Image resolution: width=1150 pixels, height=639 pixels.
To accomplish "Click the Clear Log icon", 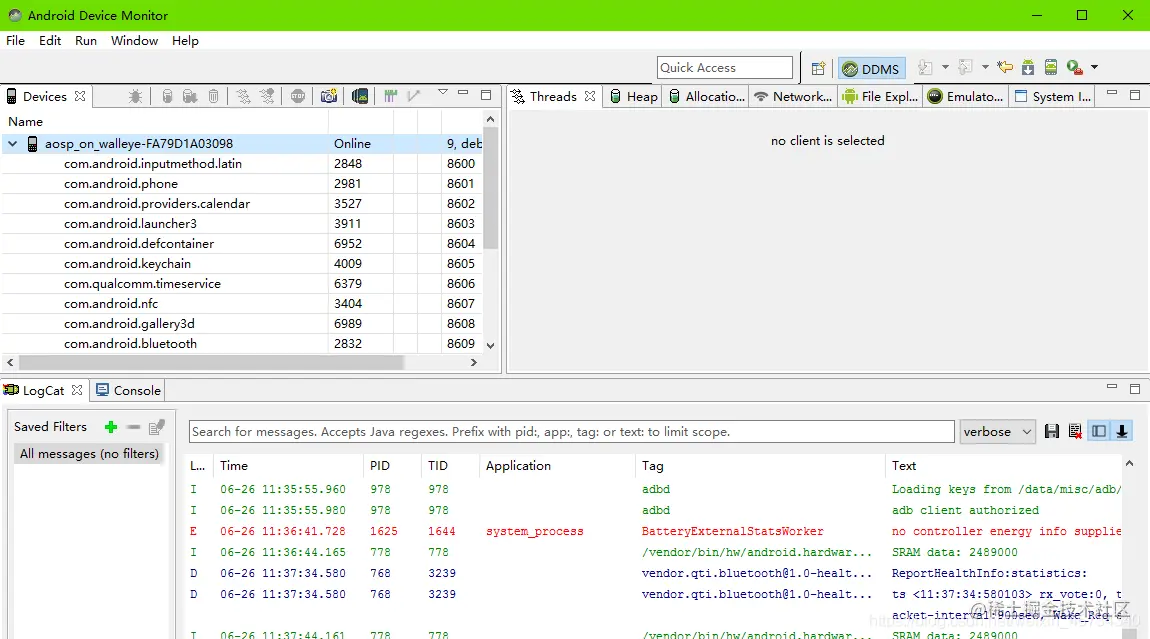I will [1075, 431].
